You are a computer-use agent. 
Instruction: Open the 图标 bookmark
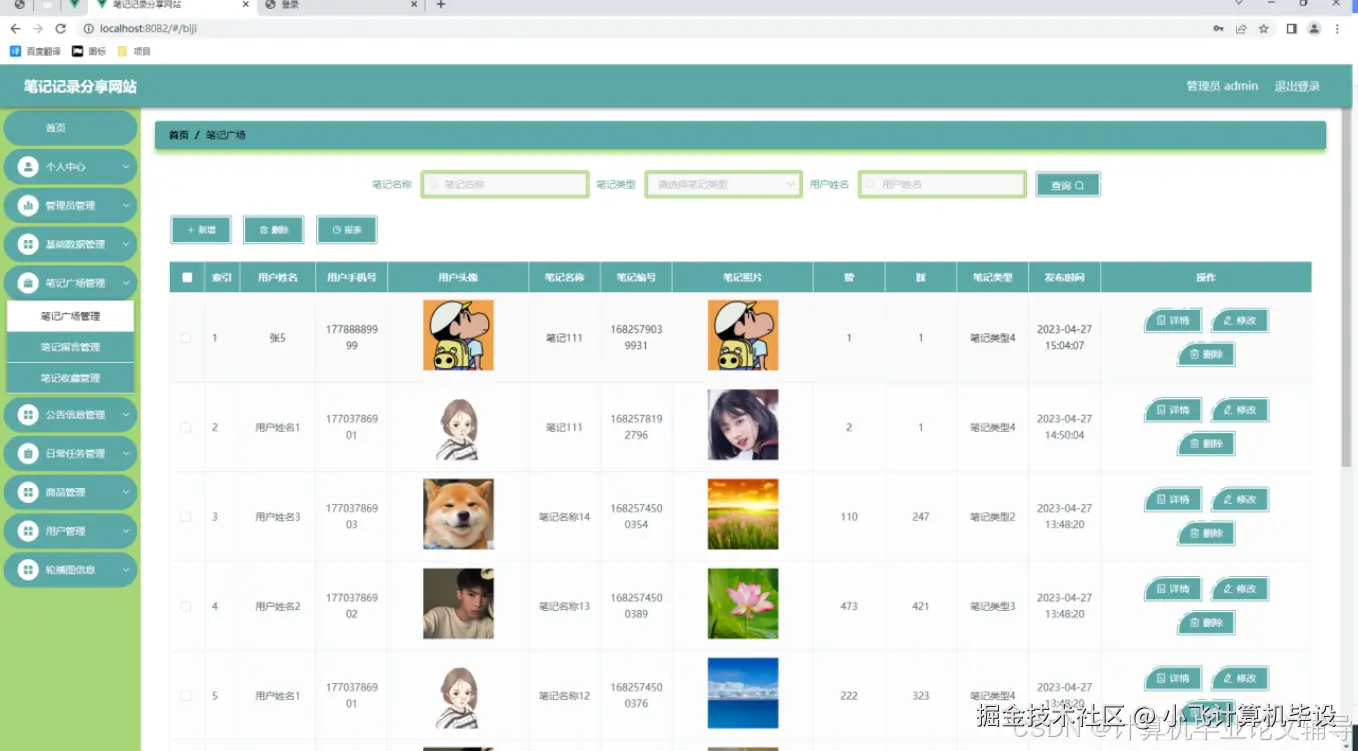point(89,51)
